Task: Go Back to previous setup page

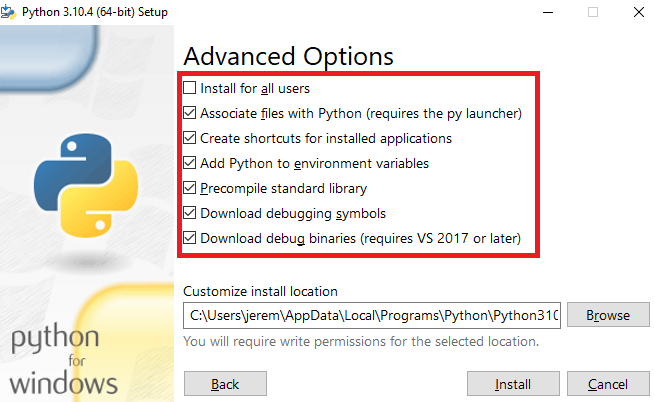Action: coord(225,384)
